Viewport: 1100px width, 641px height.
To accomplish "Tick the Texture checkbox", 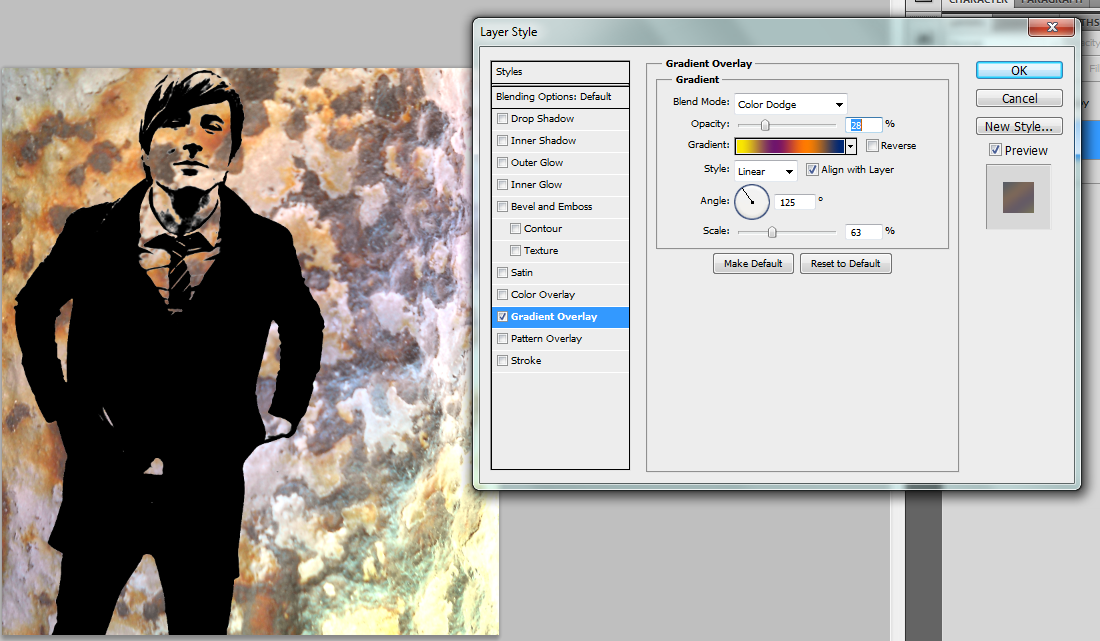I will click(516, 250).
